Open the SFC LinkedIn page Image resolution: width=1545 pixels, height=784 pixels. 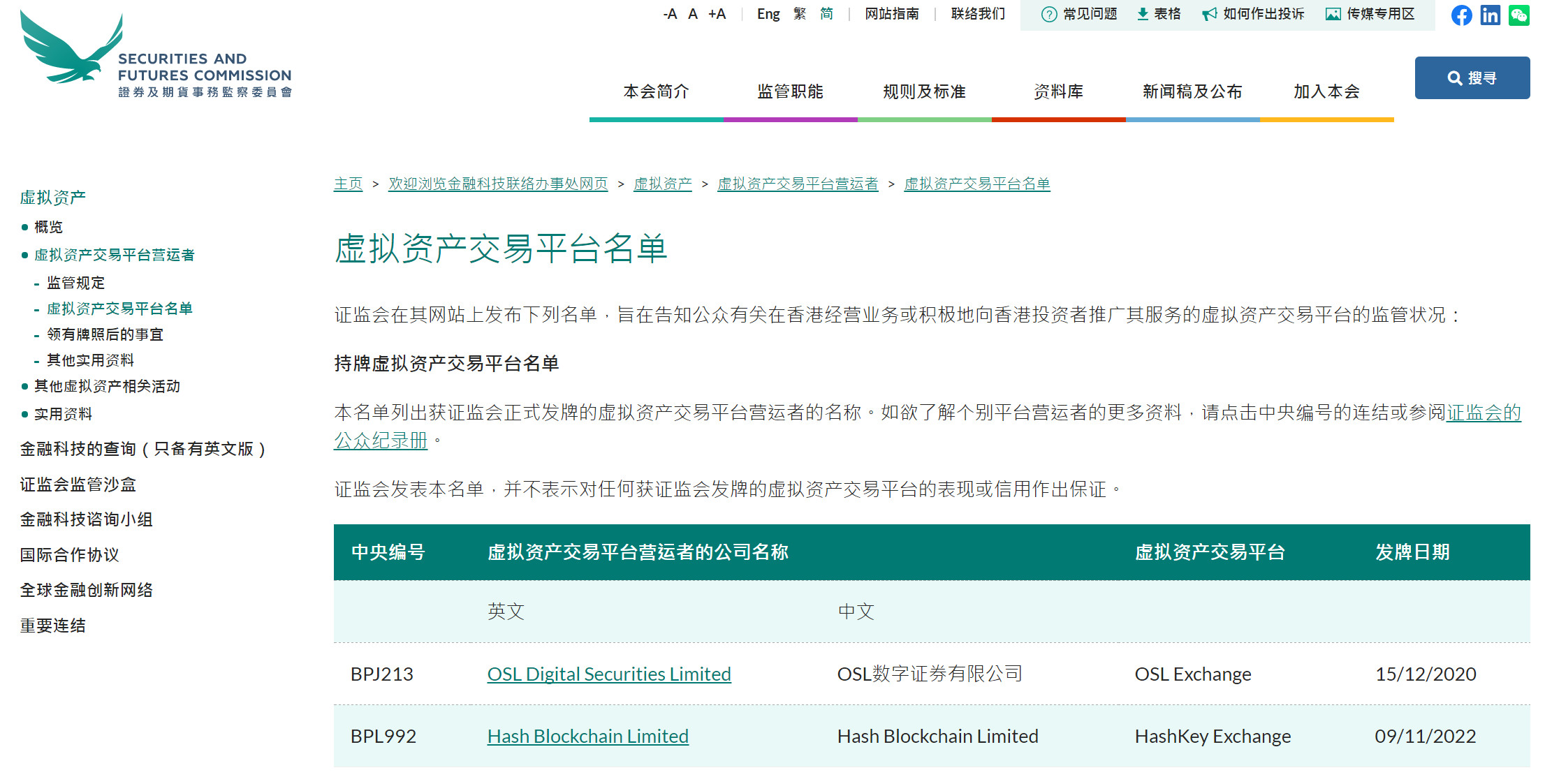pyautogui.click(x=1490, y=15)
